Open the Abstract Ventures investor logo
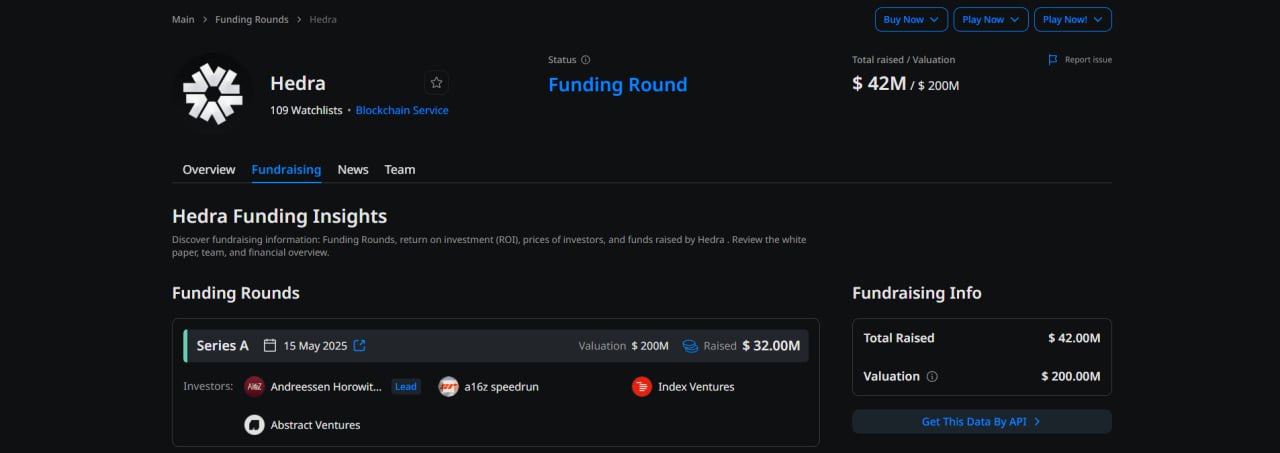This screenshot has height=453, width=1280. [x=254, y=425]
